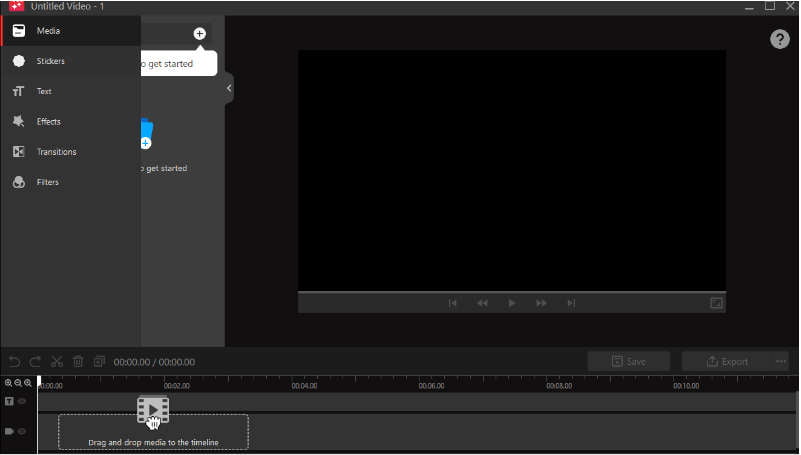Click the trash delete icon
Screen dimensions: 801x455
[78, 362]
